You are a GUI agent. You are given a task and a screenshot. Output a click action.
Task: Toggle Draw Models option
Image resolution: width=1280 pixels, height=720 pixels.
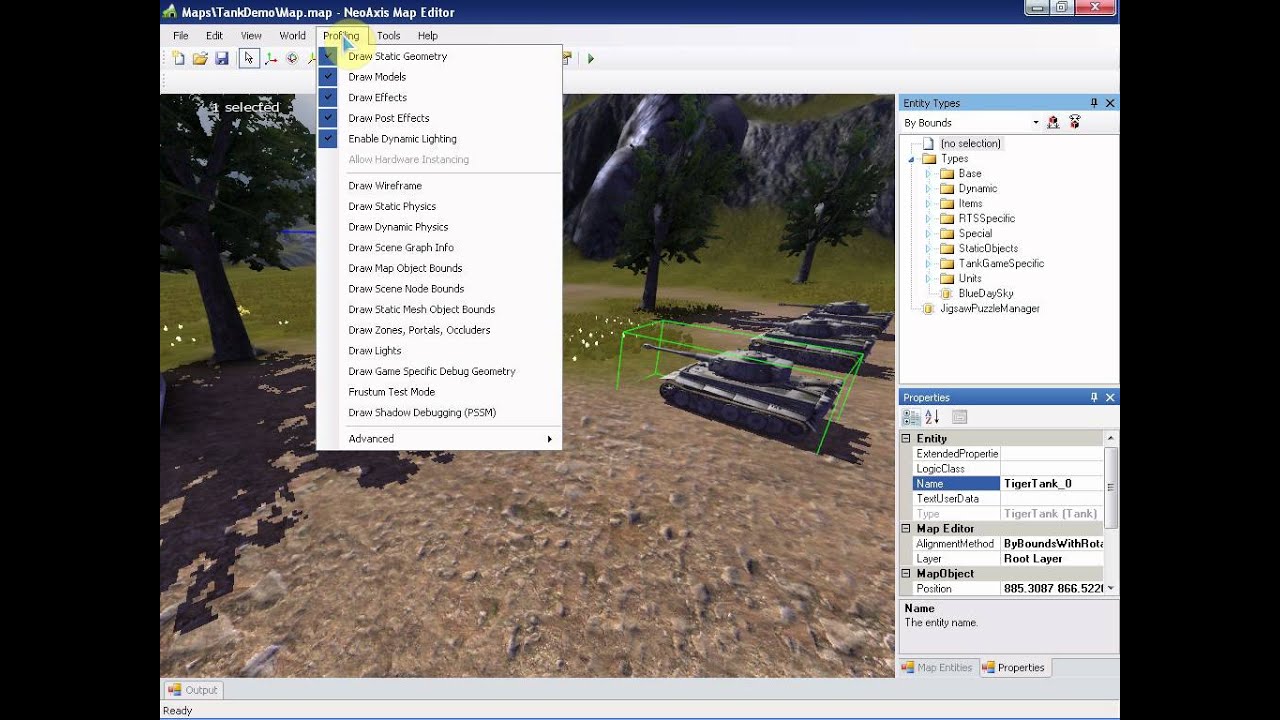[439, 77]
